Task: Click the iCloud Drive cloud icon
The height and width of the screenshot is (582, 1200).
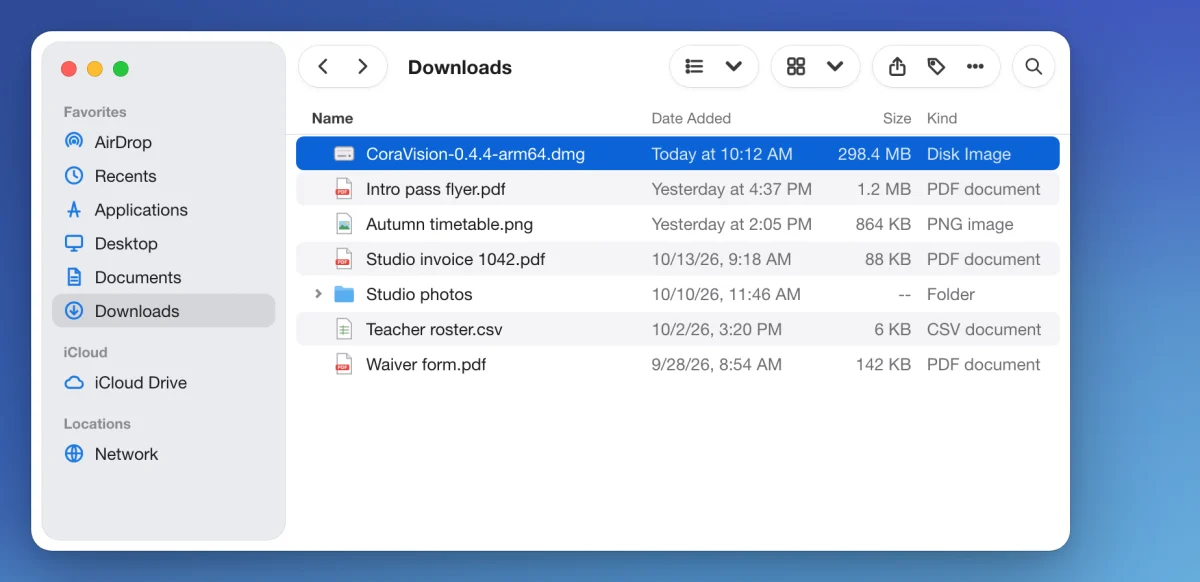Action: [74, 383]
